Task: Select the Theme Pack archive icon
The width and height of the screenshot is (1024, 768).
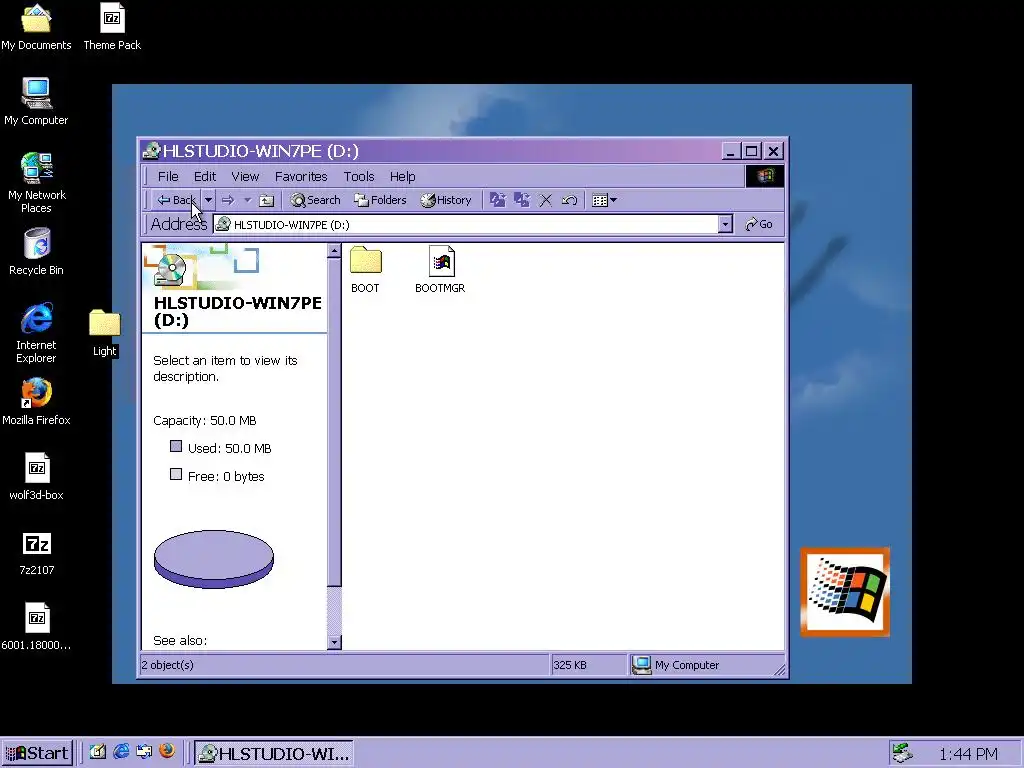Action: coord(112,27)
